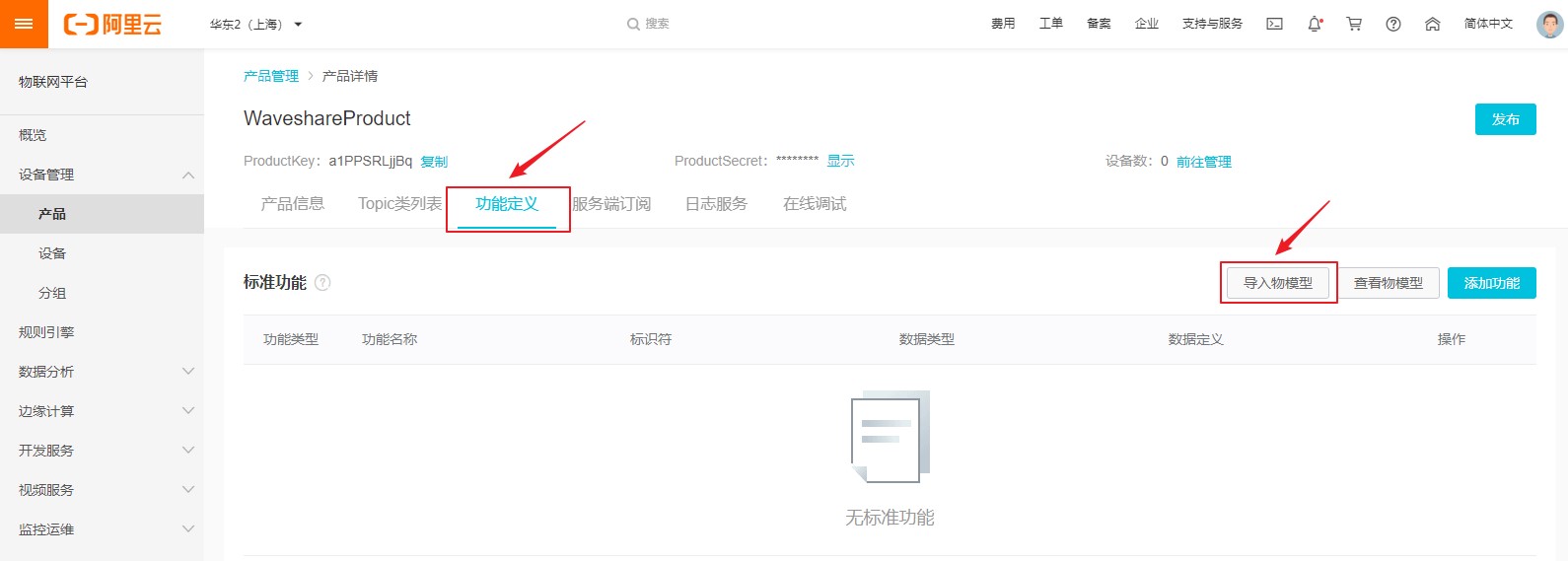Image resolution: width=1568 pixels, height=561 pixels.
Task: Click 显示 to reveal ProductSecret
Action: (x=840, y=161)
